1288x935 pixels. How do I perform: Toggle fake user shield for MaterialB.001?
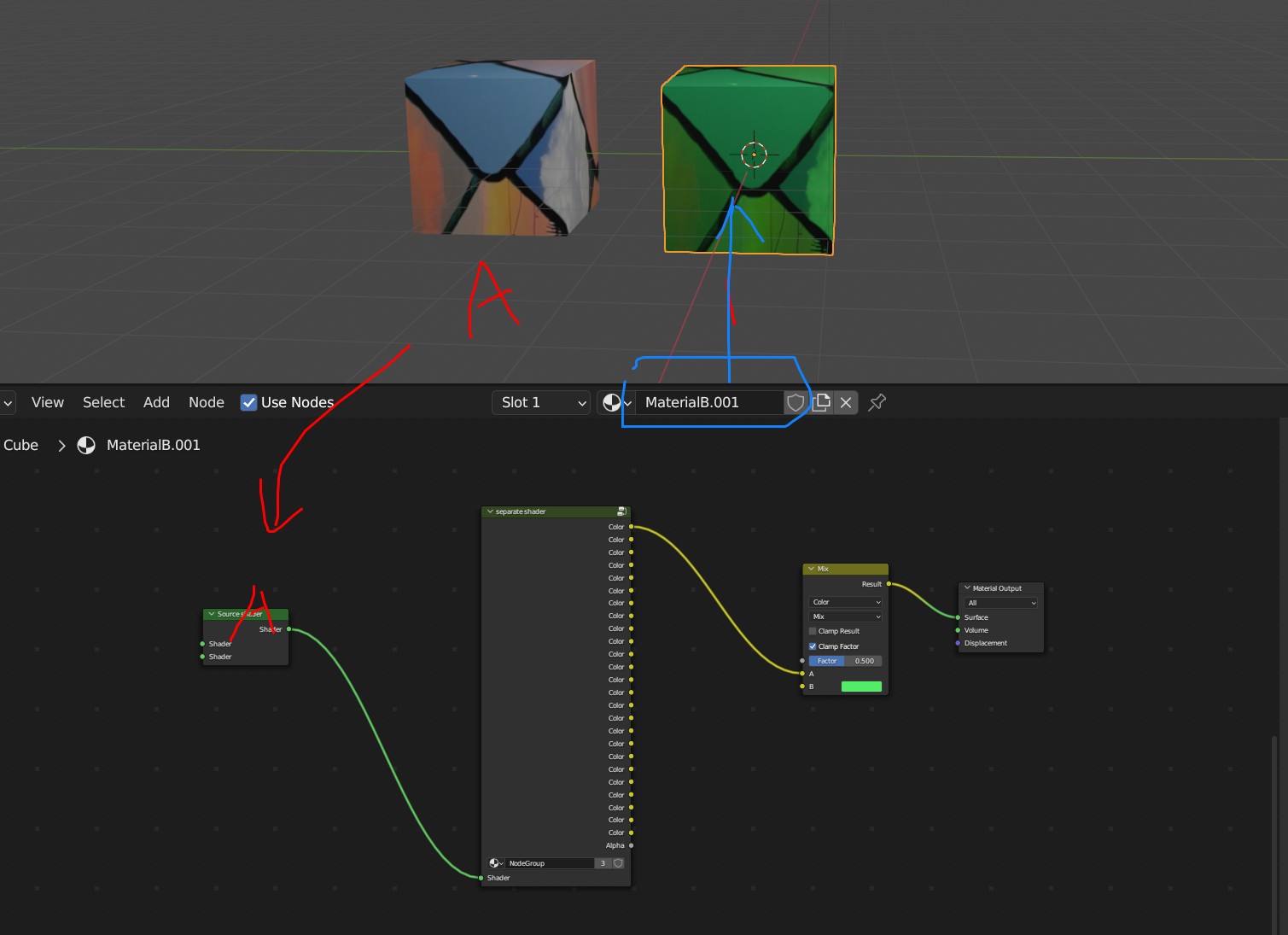(x=796, y=402)
